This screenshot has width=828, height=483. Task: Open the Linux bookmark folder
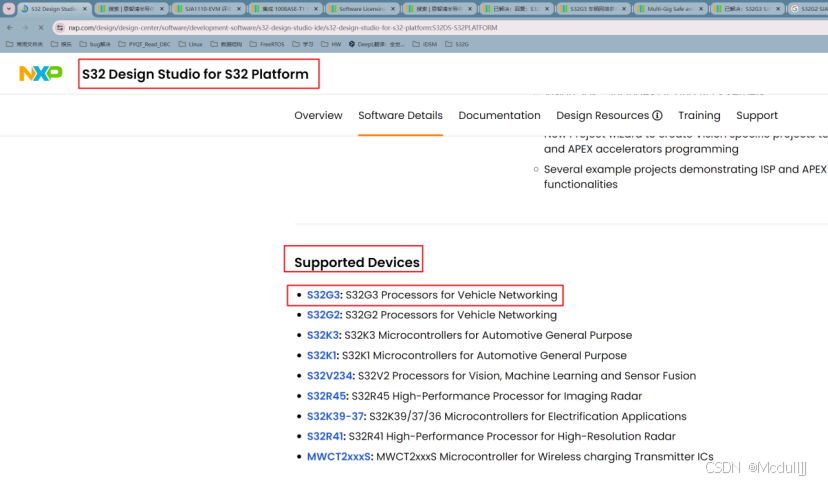point(191,44)
